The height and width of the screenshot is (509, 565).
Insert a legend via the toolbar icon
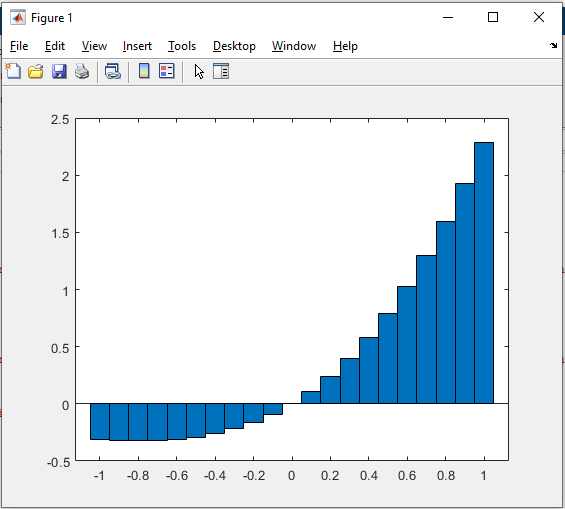(x=166, y=71)
